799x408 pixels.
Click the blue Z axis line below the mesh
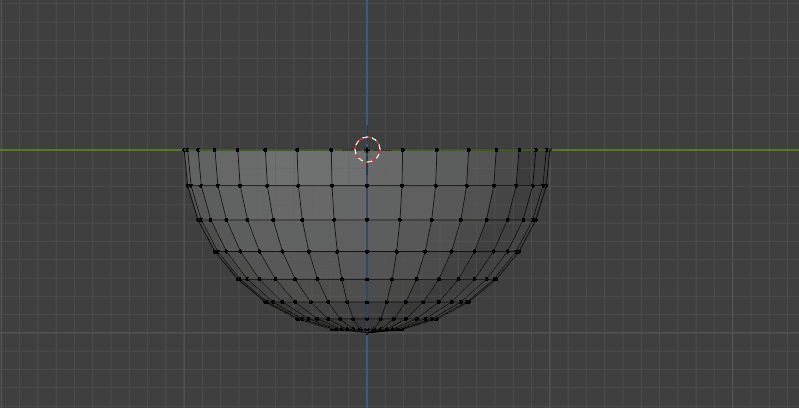pyautogui.click(x=367, y=375)
